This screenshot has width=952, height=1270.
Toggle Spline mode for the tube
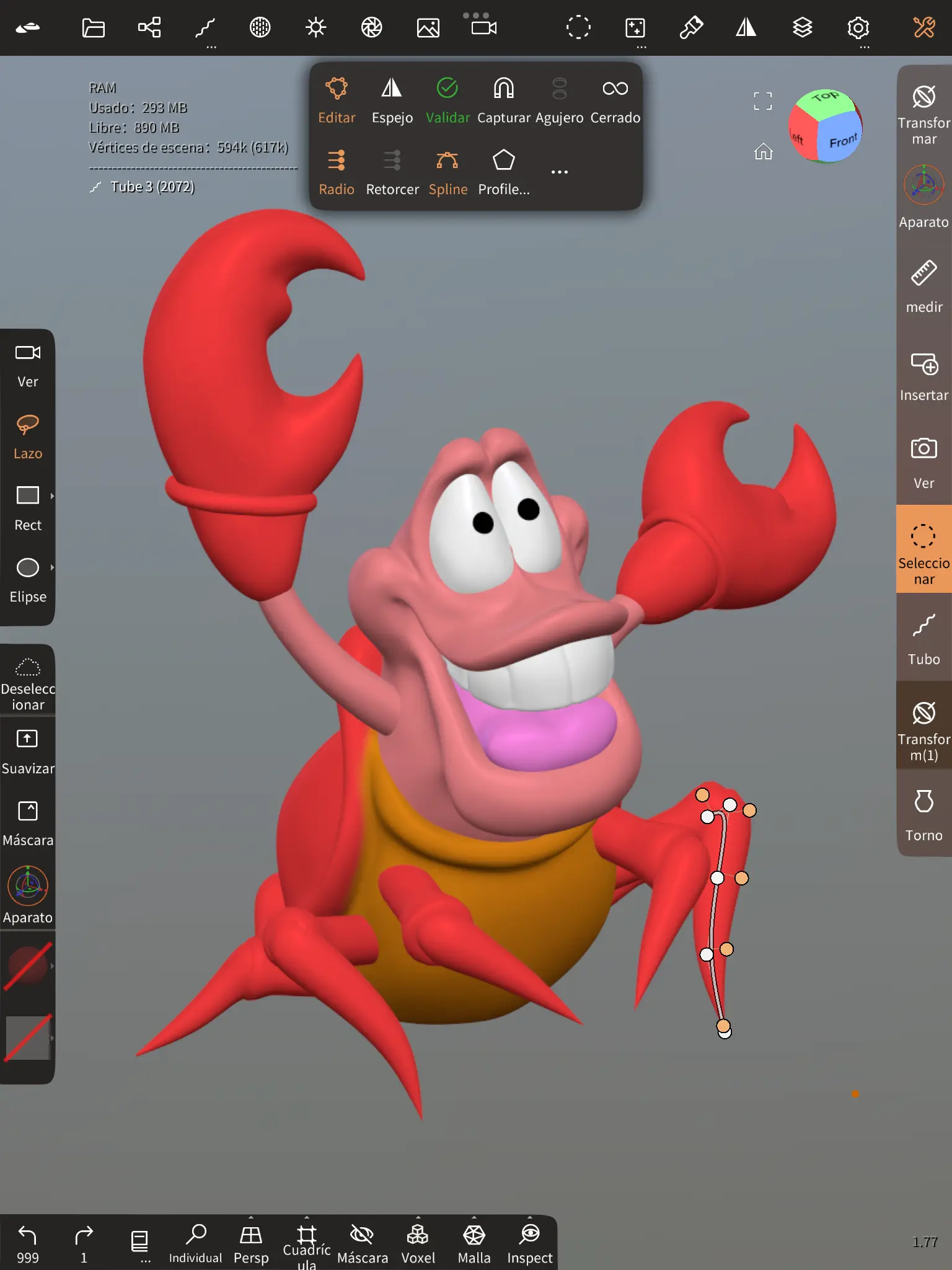(x=447, y=172)
